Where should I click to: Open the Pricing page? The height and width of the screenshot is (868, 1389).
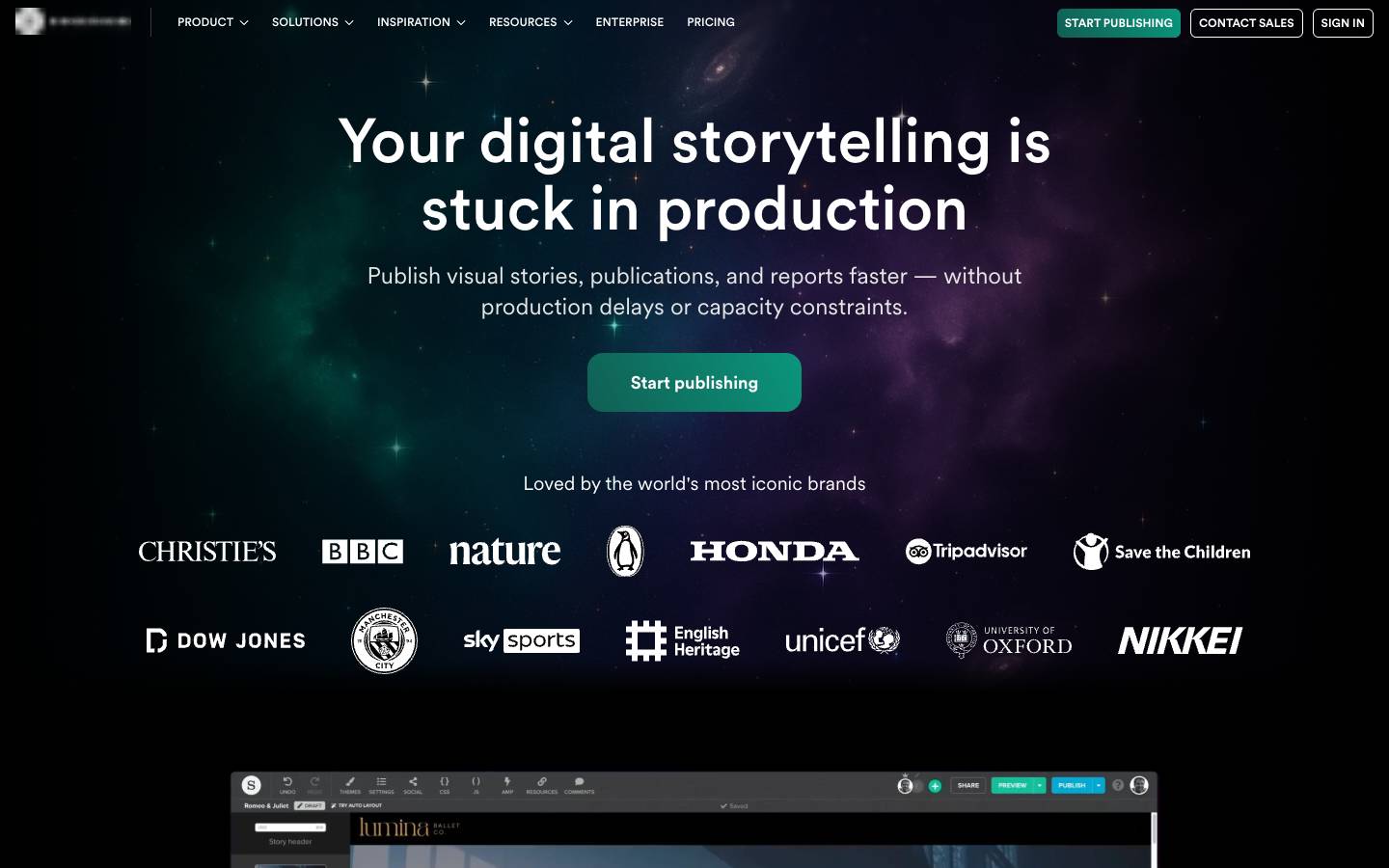[711, 22]
